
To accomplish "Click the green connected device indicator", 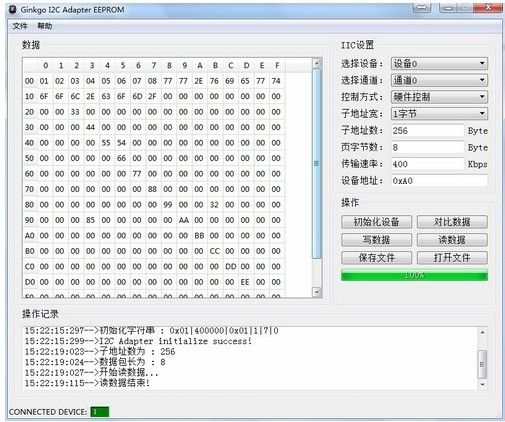I will [100, 412].
